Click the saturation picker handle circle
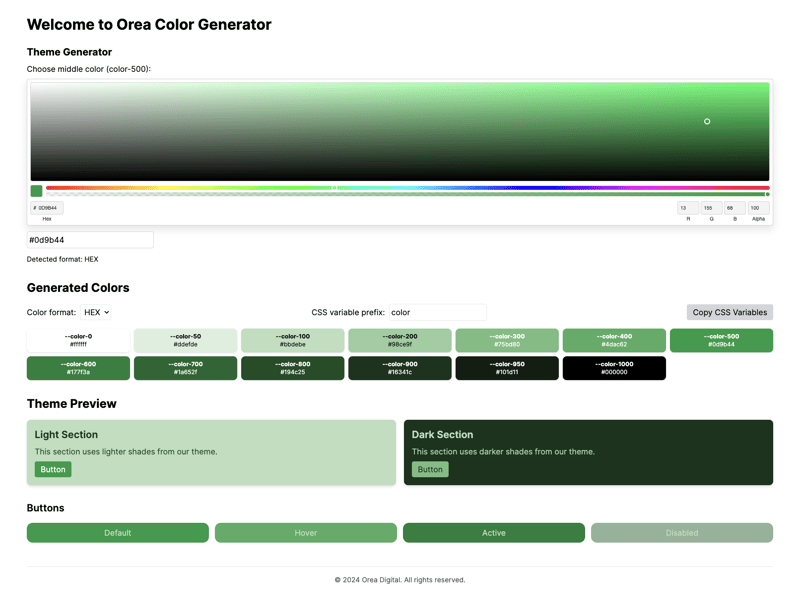This screenshot has height=614, width=800. 707,121
